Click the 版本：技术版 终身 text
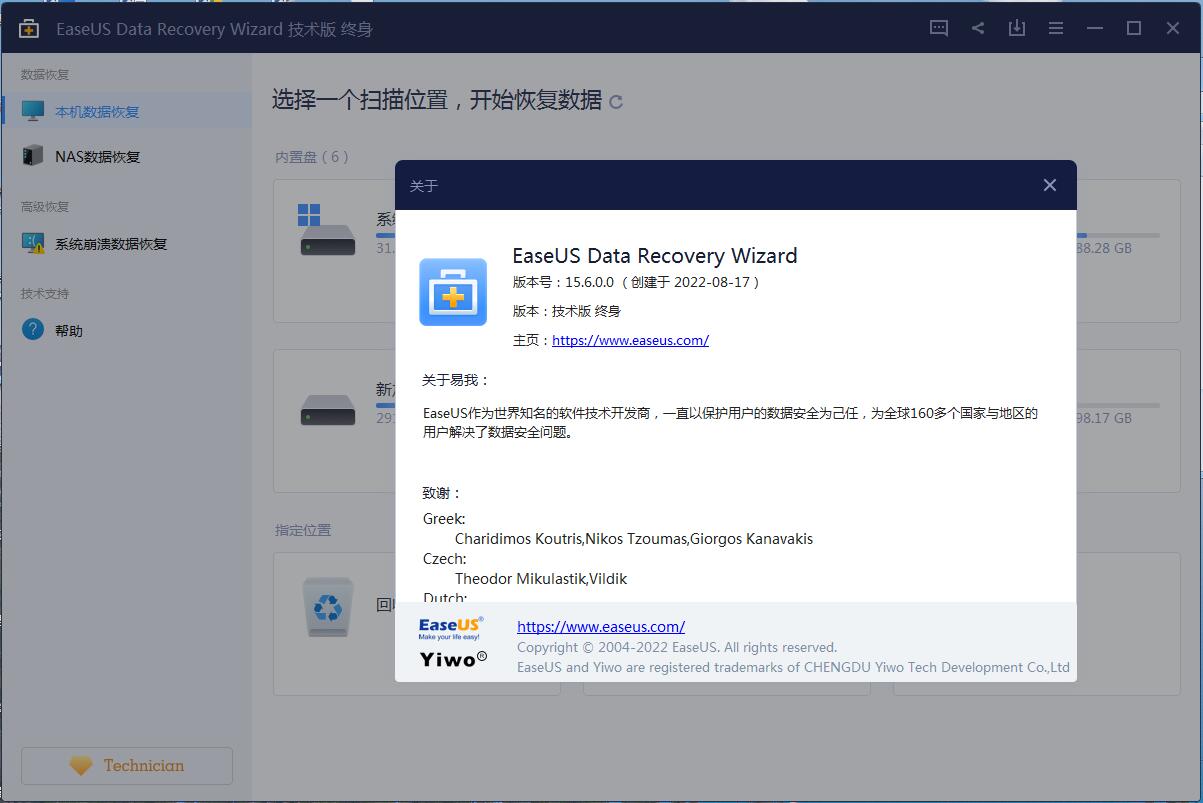 point(567,311)
